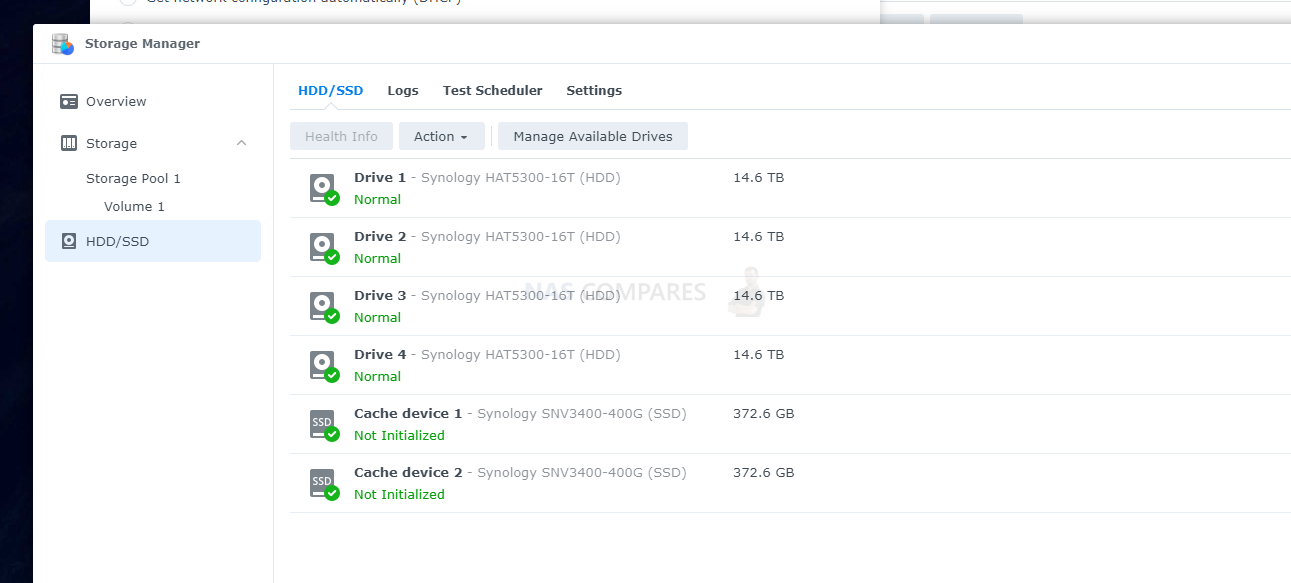Click the 14.6 TB size of Drive 4

(758, 354)
